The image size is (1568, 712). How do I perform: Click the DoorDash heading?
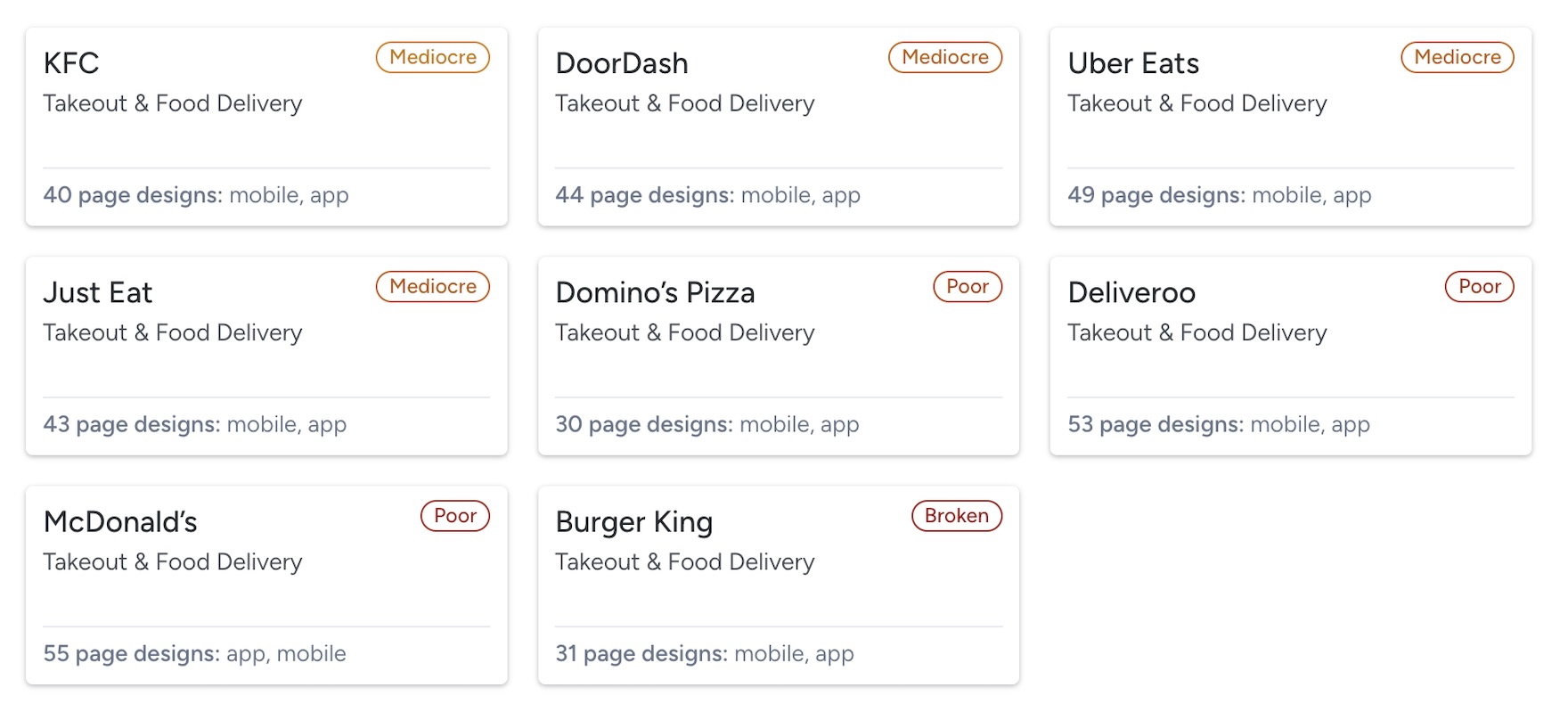point(621,63)
